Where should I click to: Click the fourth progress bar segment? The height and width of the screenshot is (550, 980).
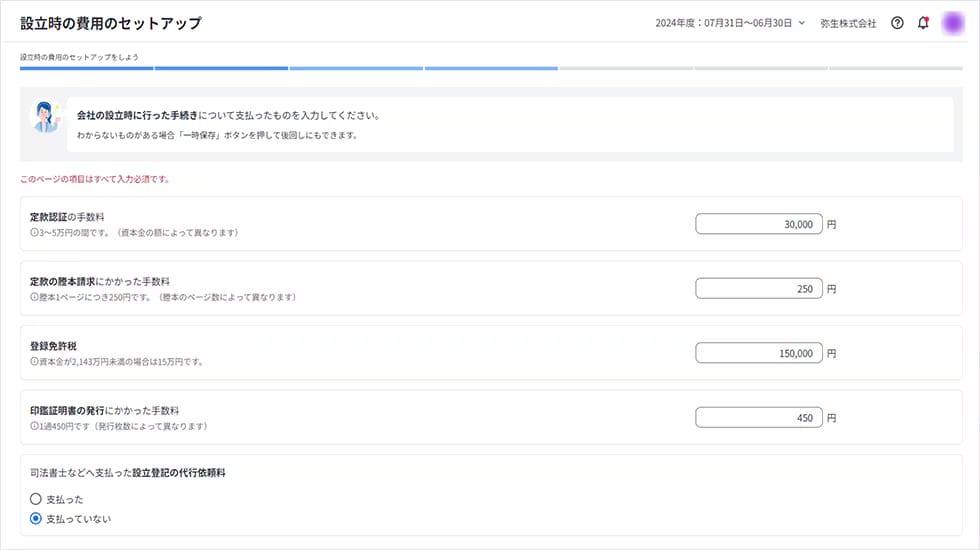point(491,68)
